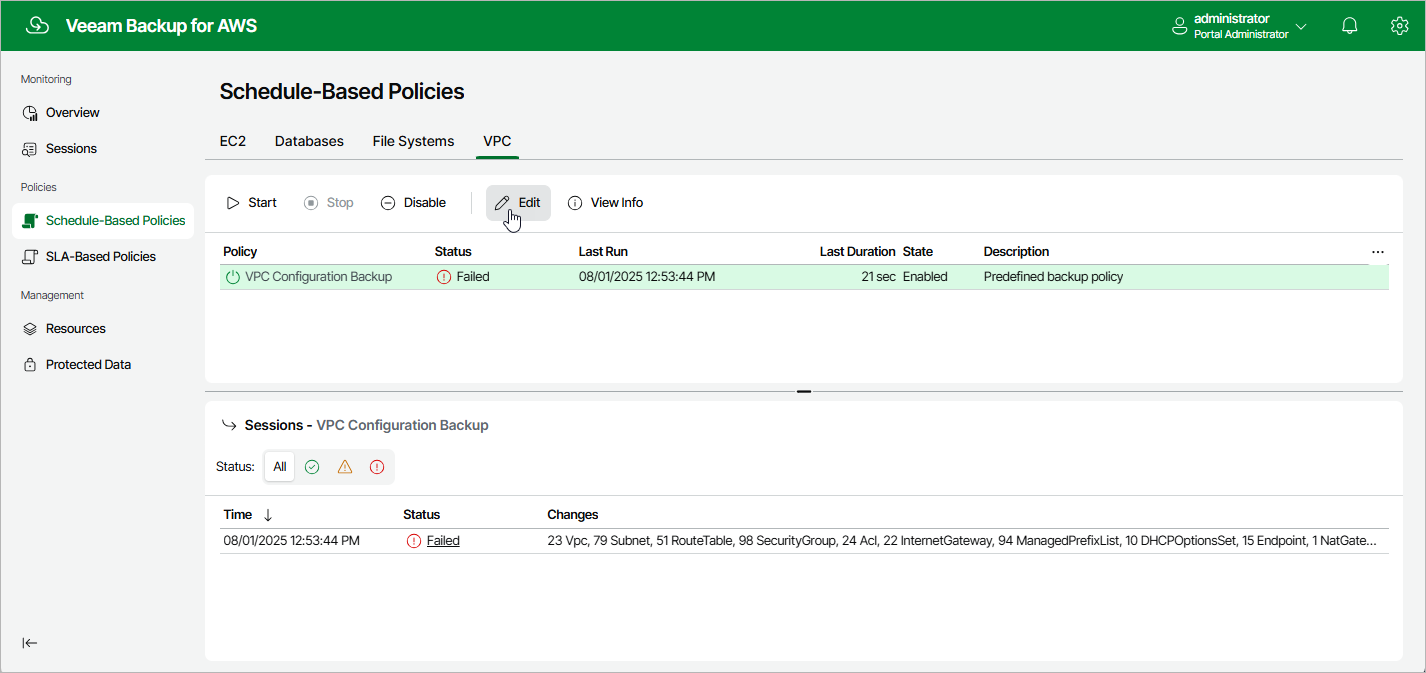Collapse the sidebar navigation
Screen dimensions: 1426x673
pos(30,643)
